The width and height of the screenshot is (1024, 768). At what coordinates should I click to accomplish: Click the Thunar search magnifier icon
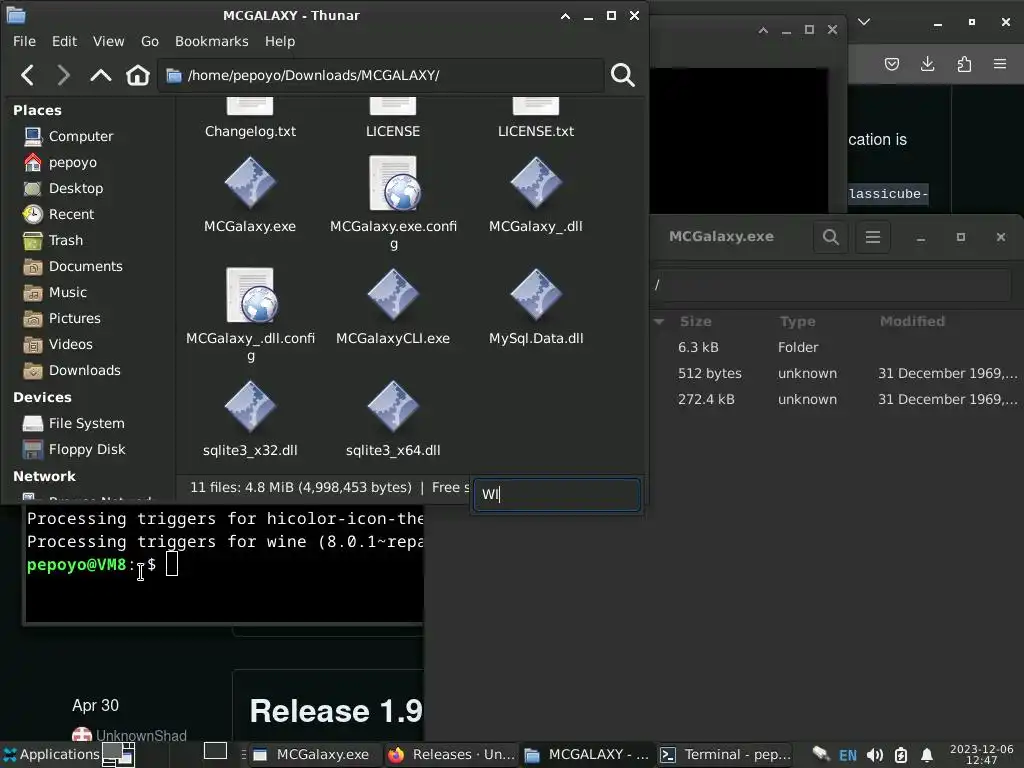point(622,75)
